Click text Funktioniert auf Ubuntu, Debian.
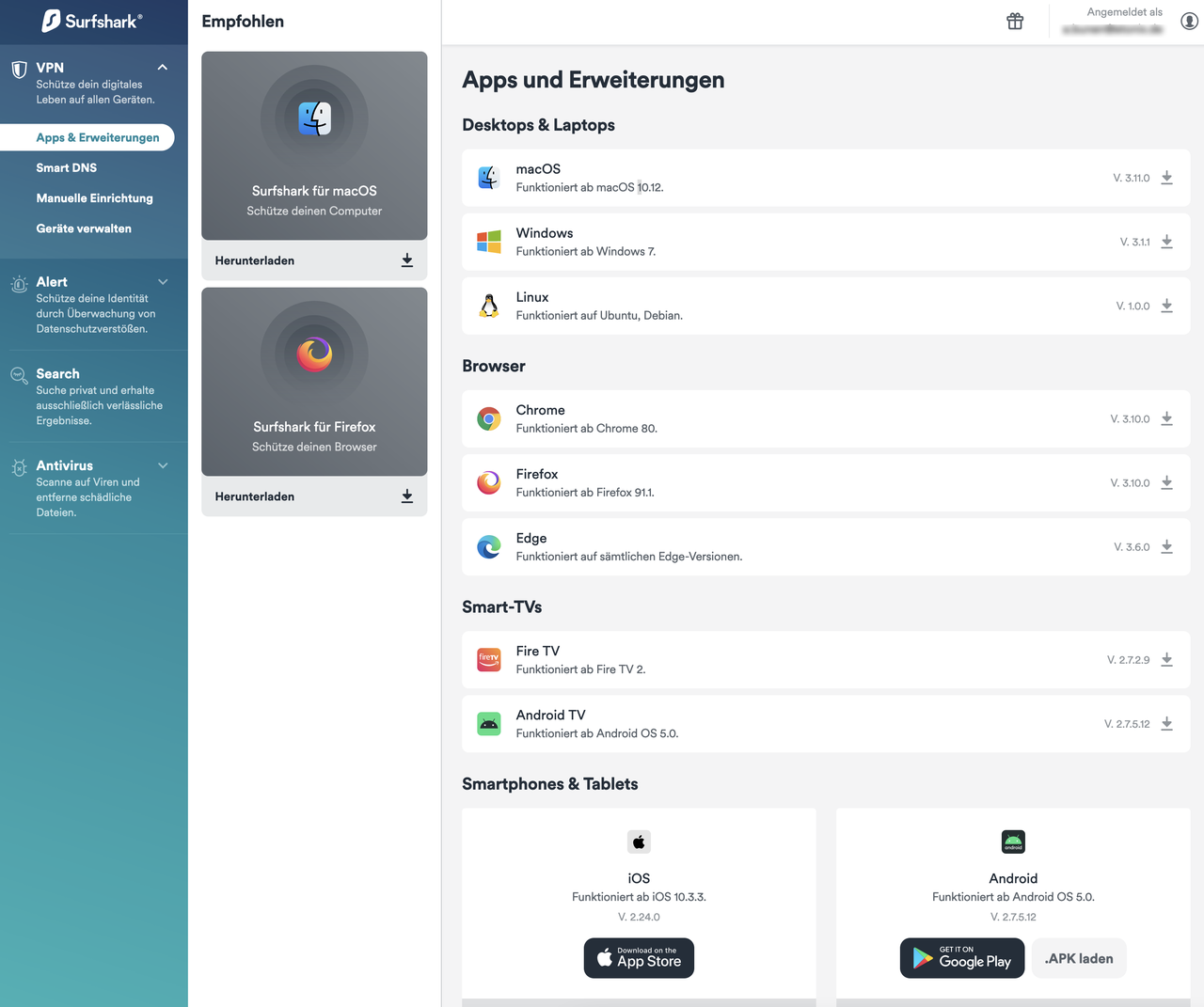Viewport: 1204px width, 1007px height. click(x=599, y=315)
